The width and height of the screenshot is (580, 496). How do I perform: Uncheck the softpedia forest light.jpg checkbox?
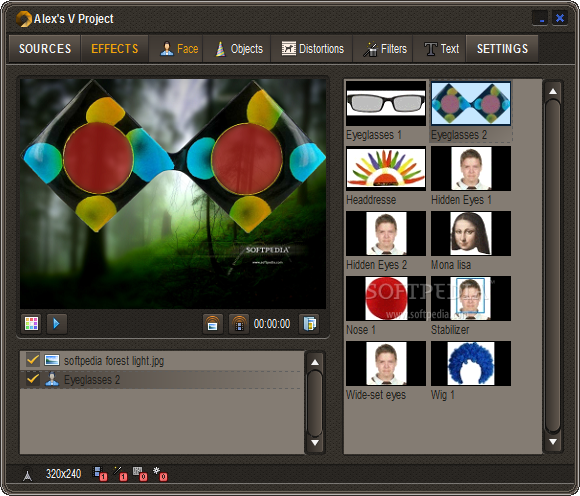(x=33, y=360)
